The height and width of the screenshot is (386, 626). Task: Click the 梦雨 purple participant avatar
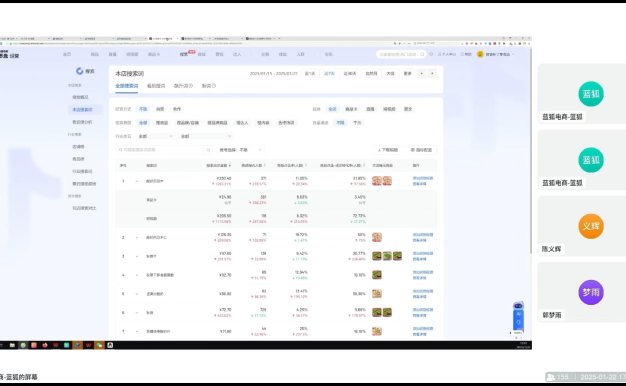(591, 292)
